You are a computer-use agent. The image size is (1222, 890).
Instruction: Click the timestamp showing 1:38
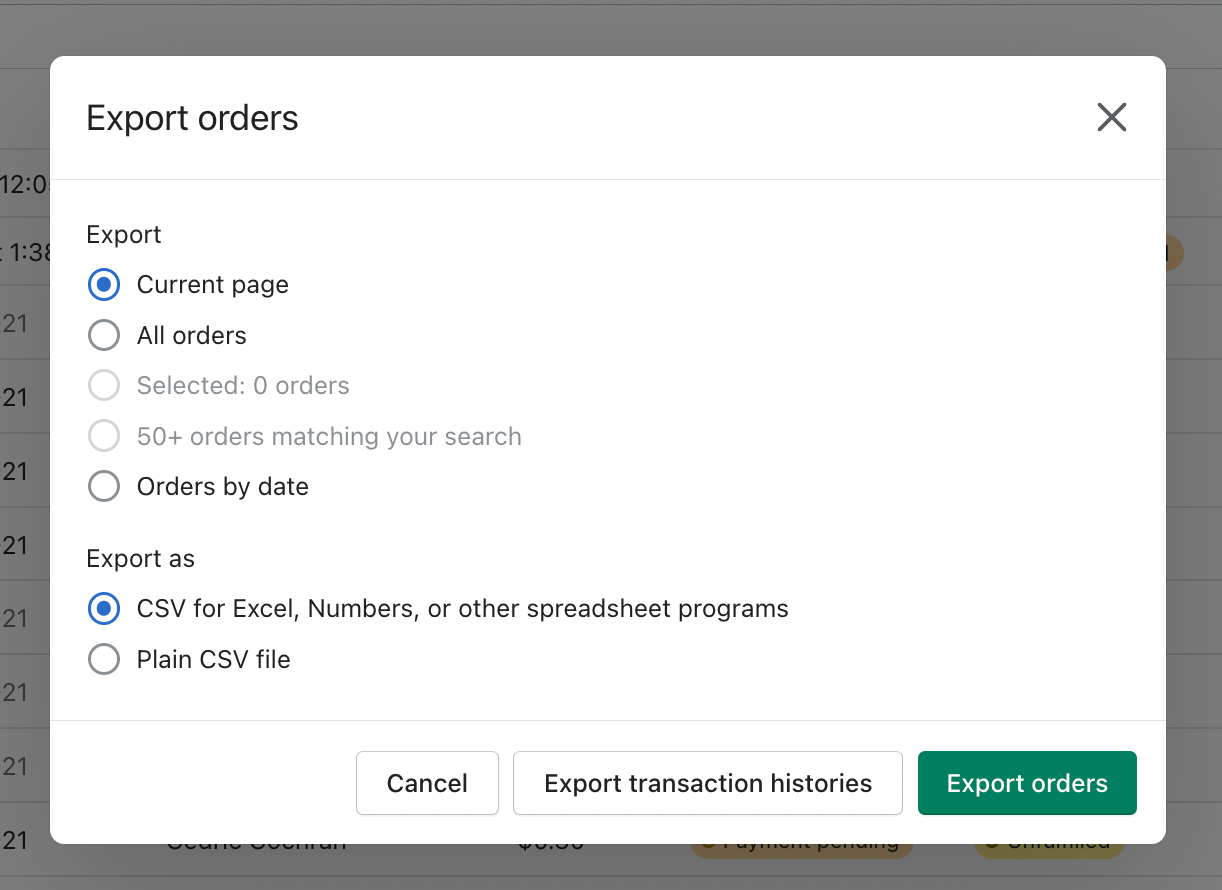click(x=25, y=252)
